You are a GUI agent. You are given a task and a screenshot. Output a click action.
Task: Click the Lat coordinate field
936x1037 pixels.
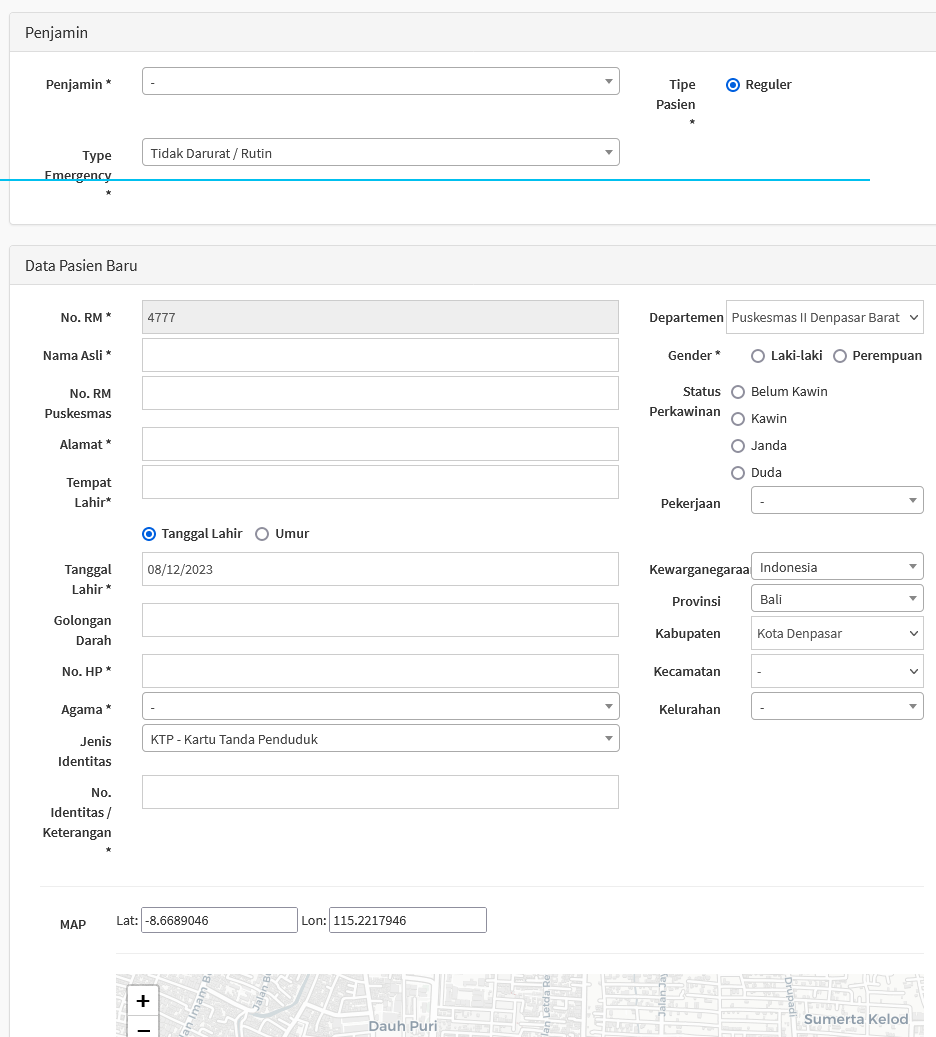click(219, 920)
